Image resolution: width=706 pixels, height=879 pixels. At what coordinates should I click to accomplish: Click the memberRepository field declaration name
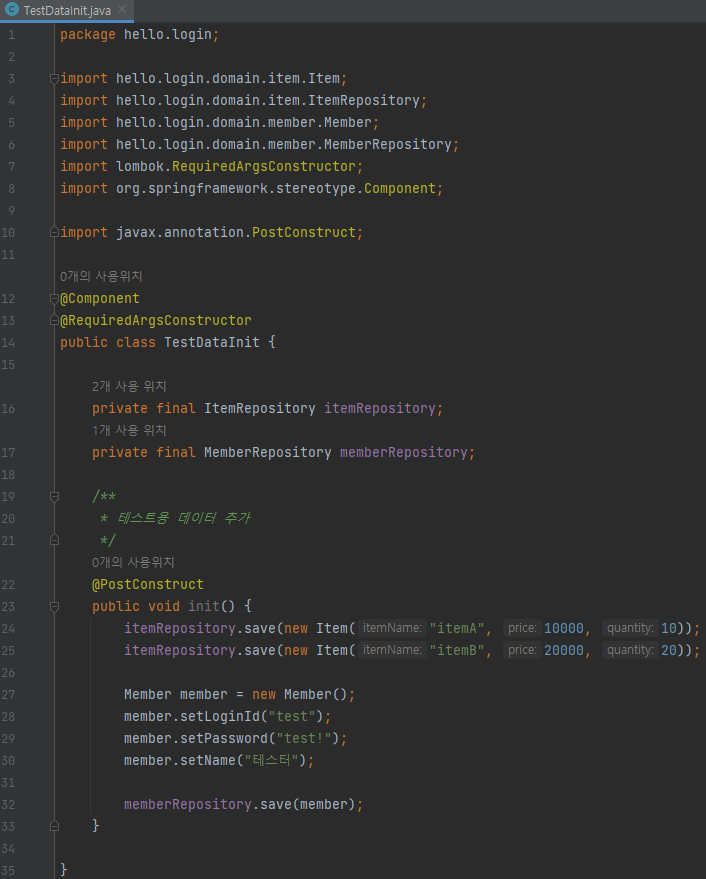click(404, 452)
